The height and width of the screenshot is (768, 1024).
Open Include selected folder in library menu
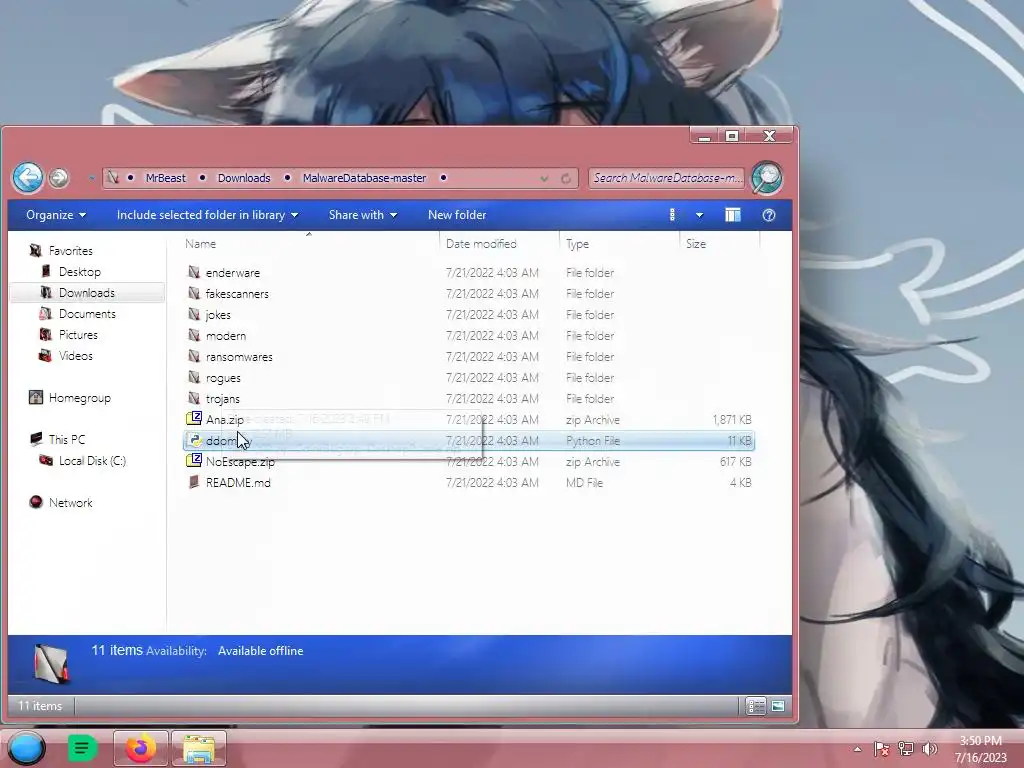(207, 215)
